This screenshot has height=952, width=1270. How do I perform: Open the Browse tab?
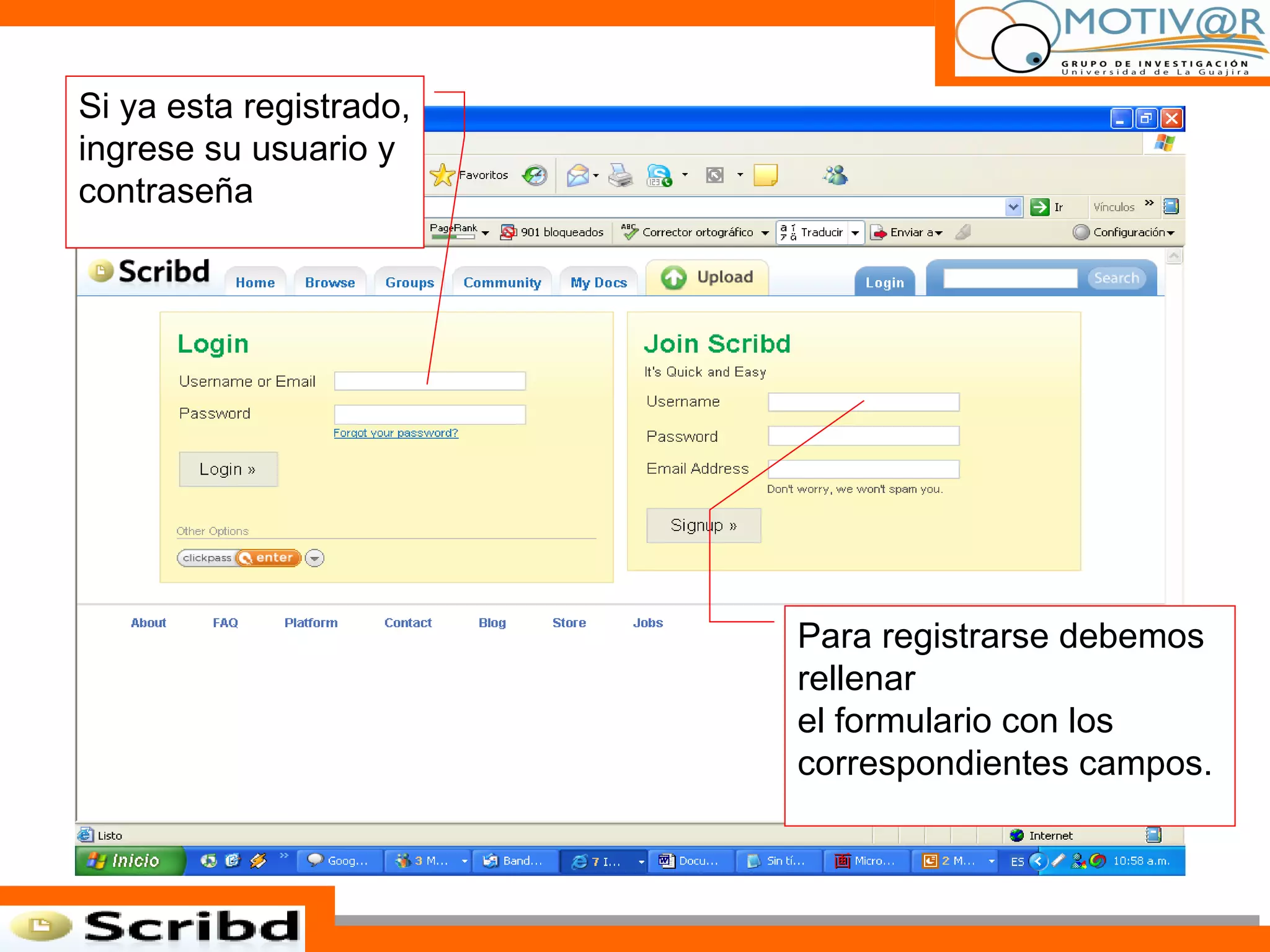coord(330,283)
